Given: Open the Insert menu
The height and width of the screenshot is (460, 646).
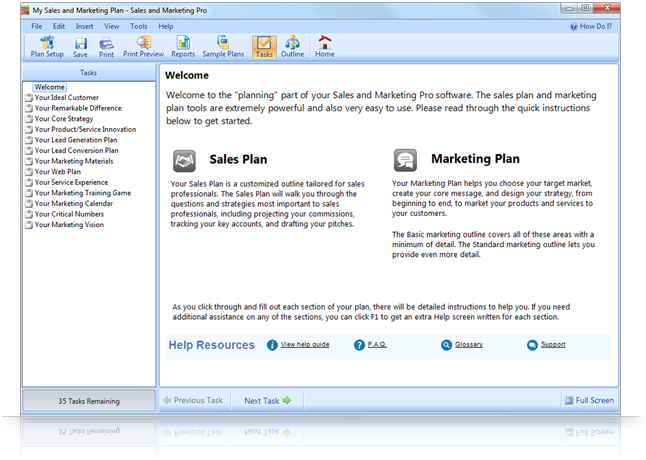Looking at the screenshot, I should pos(84,26).
